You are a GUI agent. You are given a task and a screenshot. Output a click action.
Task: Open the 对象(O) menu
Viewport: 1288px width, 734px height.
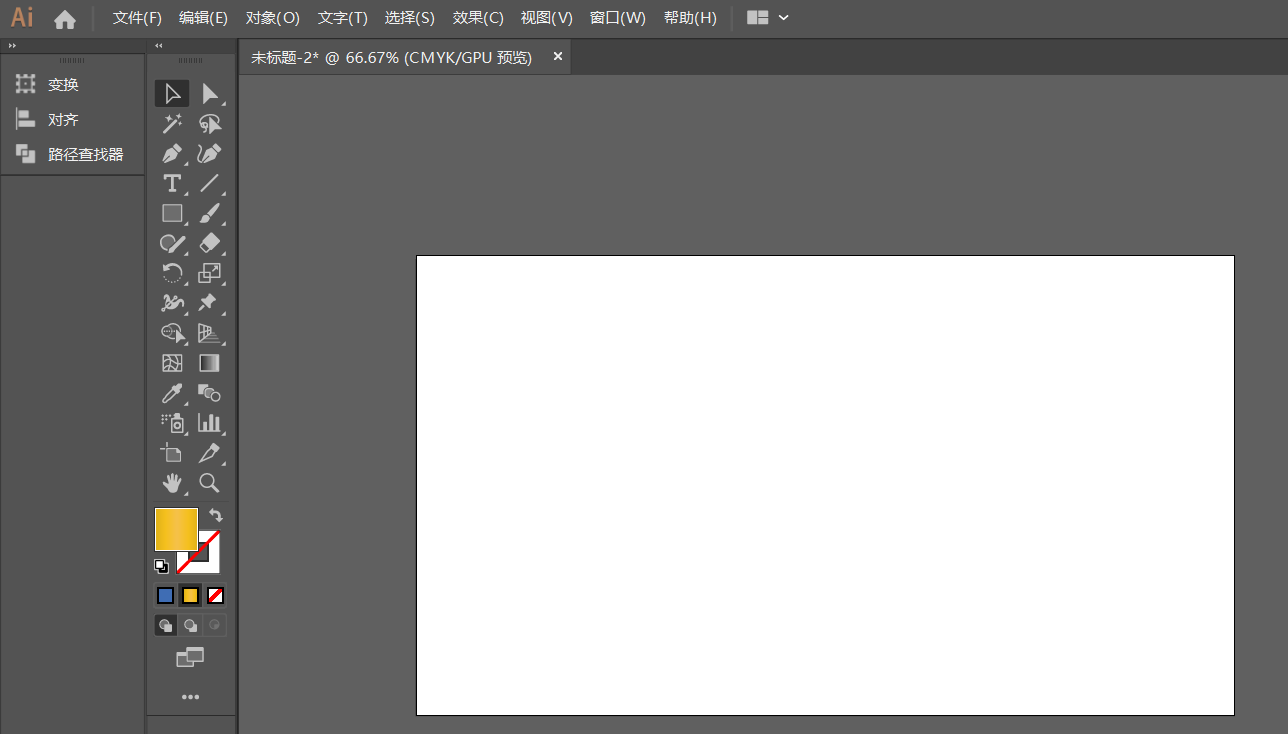[272, 18]
